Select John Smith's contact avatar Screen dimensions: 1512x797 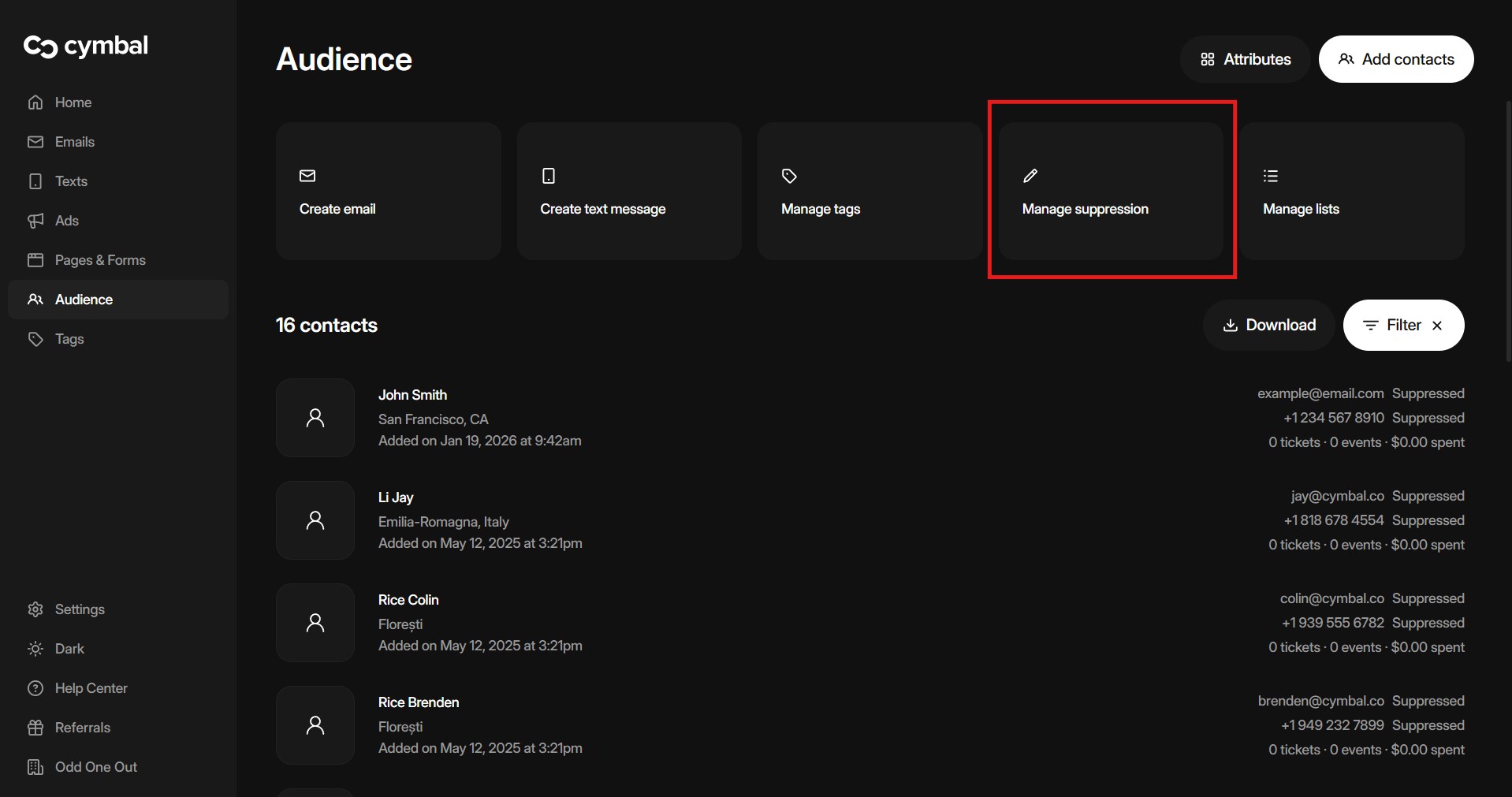(x=315, y=418)
